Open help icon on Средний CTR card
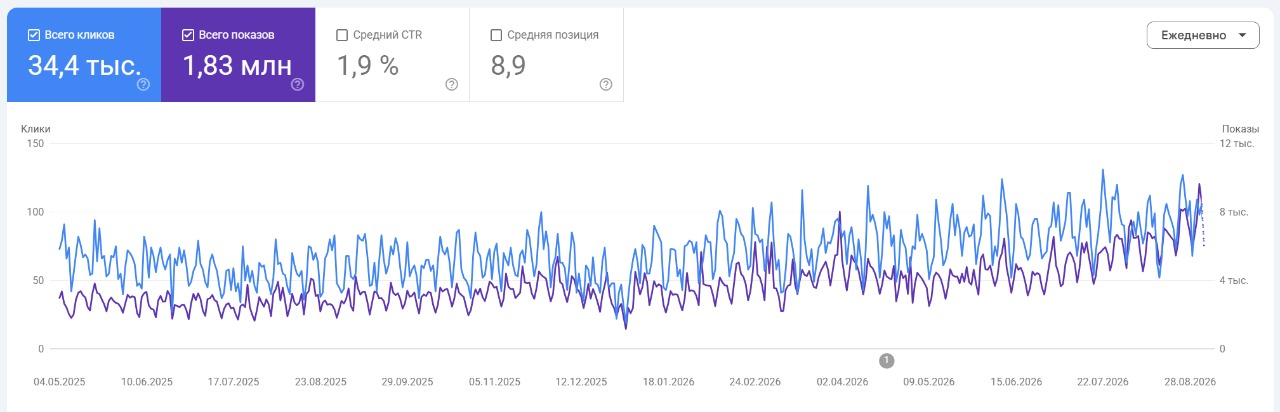This screenshot has height=412, width=1280. point(451,85)
